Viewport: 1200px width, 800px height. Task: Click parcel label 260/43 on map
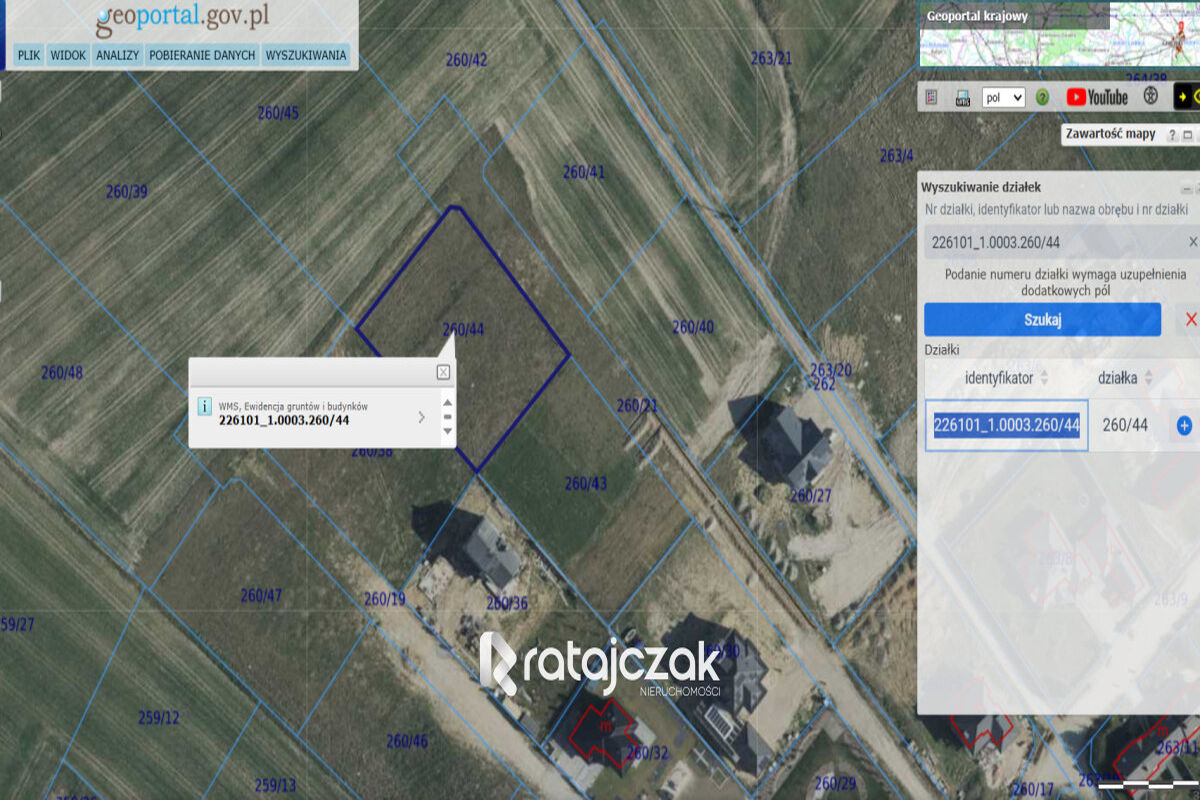click(x=586, y=483)
